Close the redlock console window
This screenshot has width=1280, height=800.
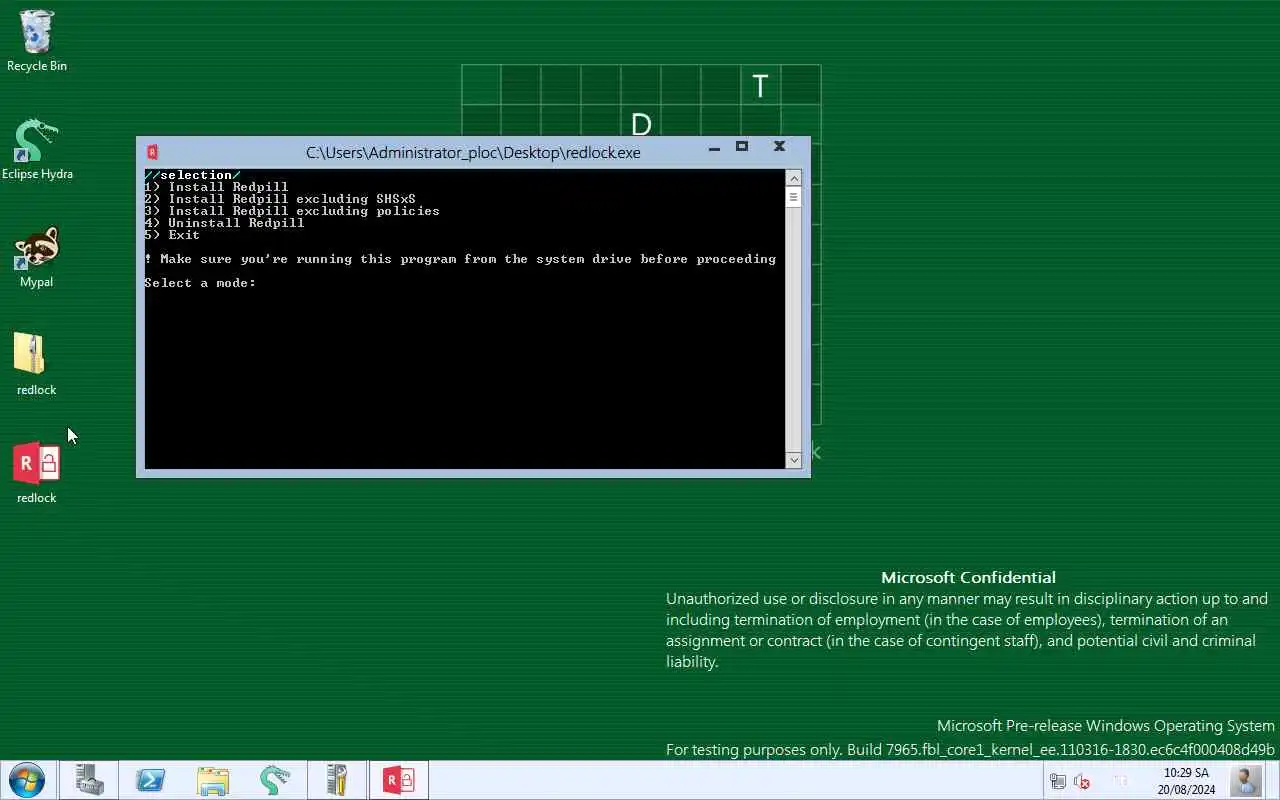click(x=779, y=147)
